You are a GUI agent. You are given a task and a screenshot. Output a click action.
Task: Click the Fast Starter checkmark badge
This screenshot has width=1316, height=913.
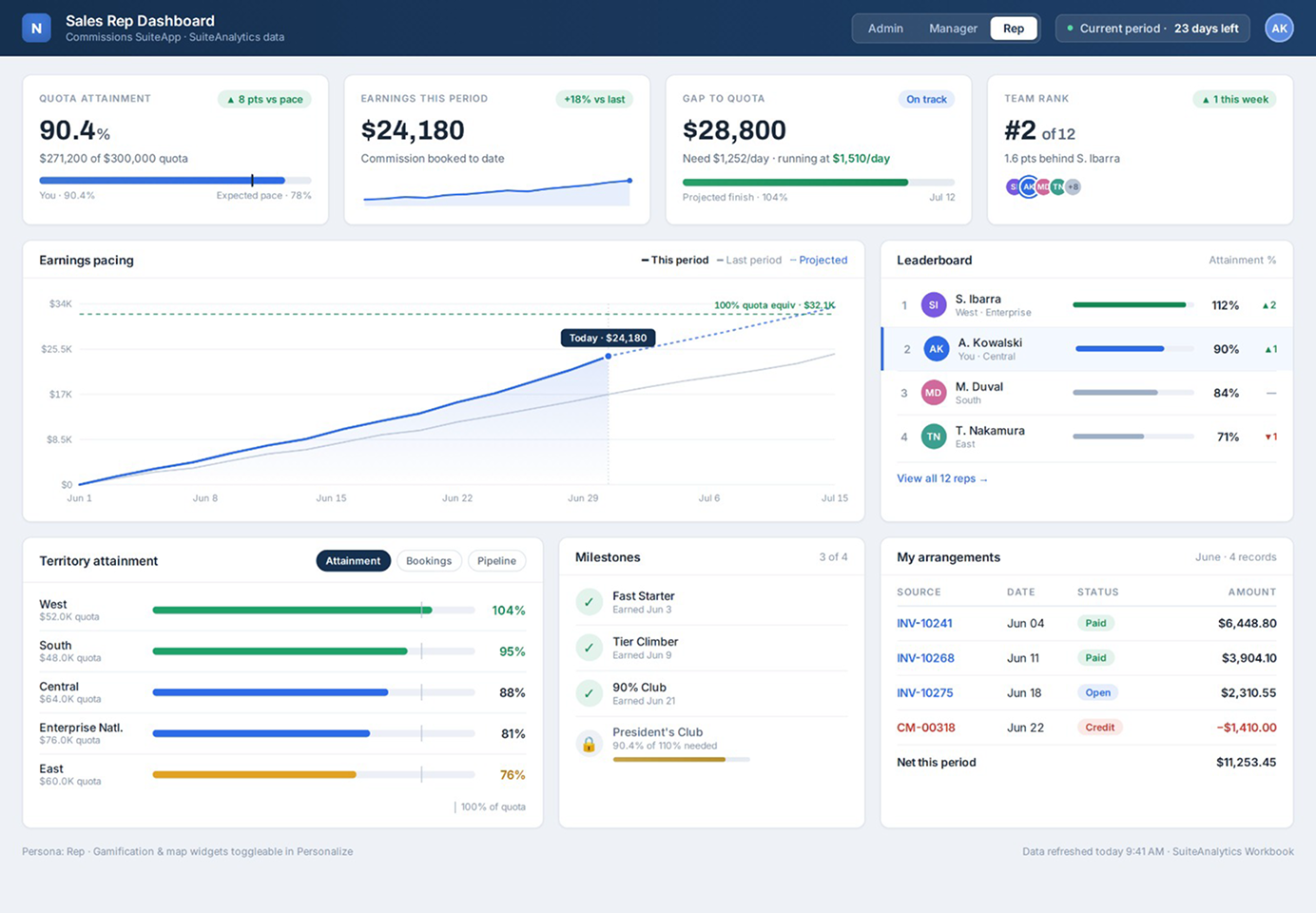(589, 602)
